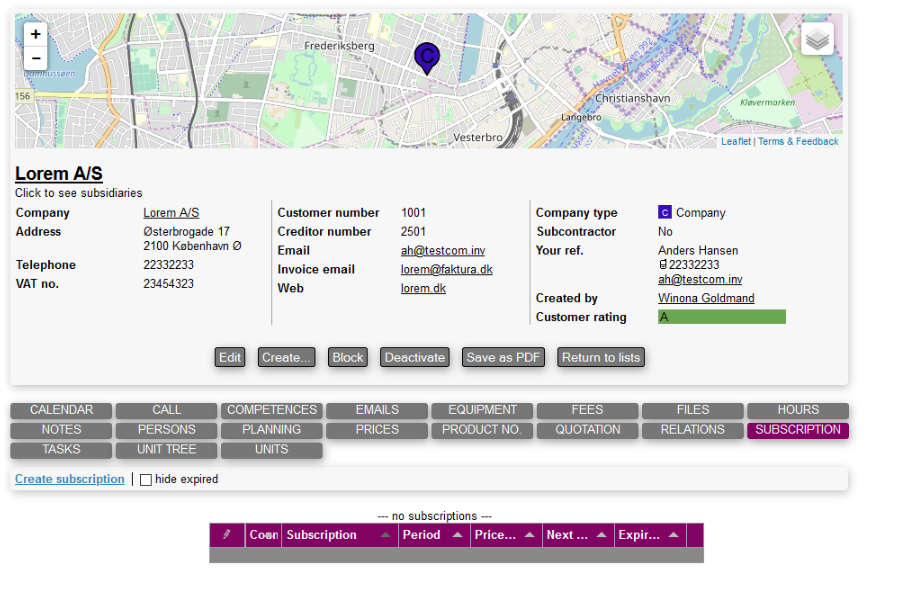Viewport: 922px width, 589px height.
Task: Open the map layers selector
Action: [x=817, y=39]
